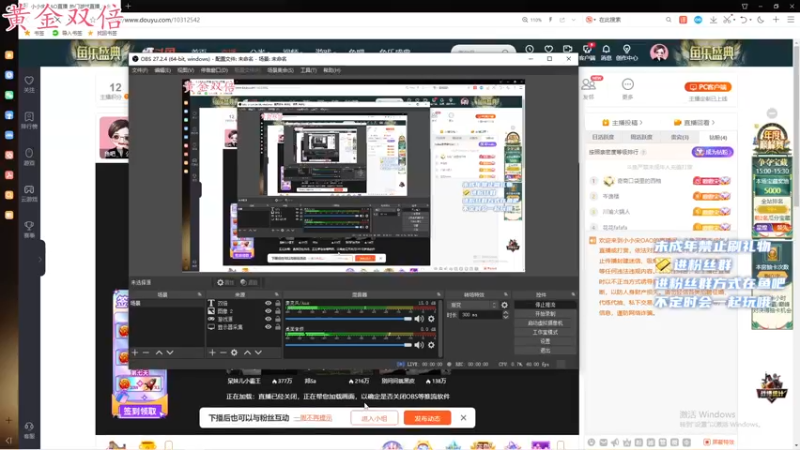
Task: Pop out the audio mixer dock panel
Action: 439,294
